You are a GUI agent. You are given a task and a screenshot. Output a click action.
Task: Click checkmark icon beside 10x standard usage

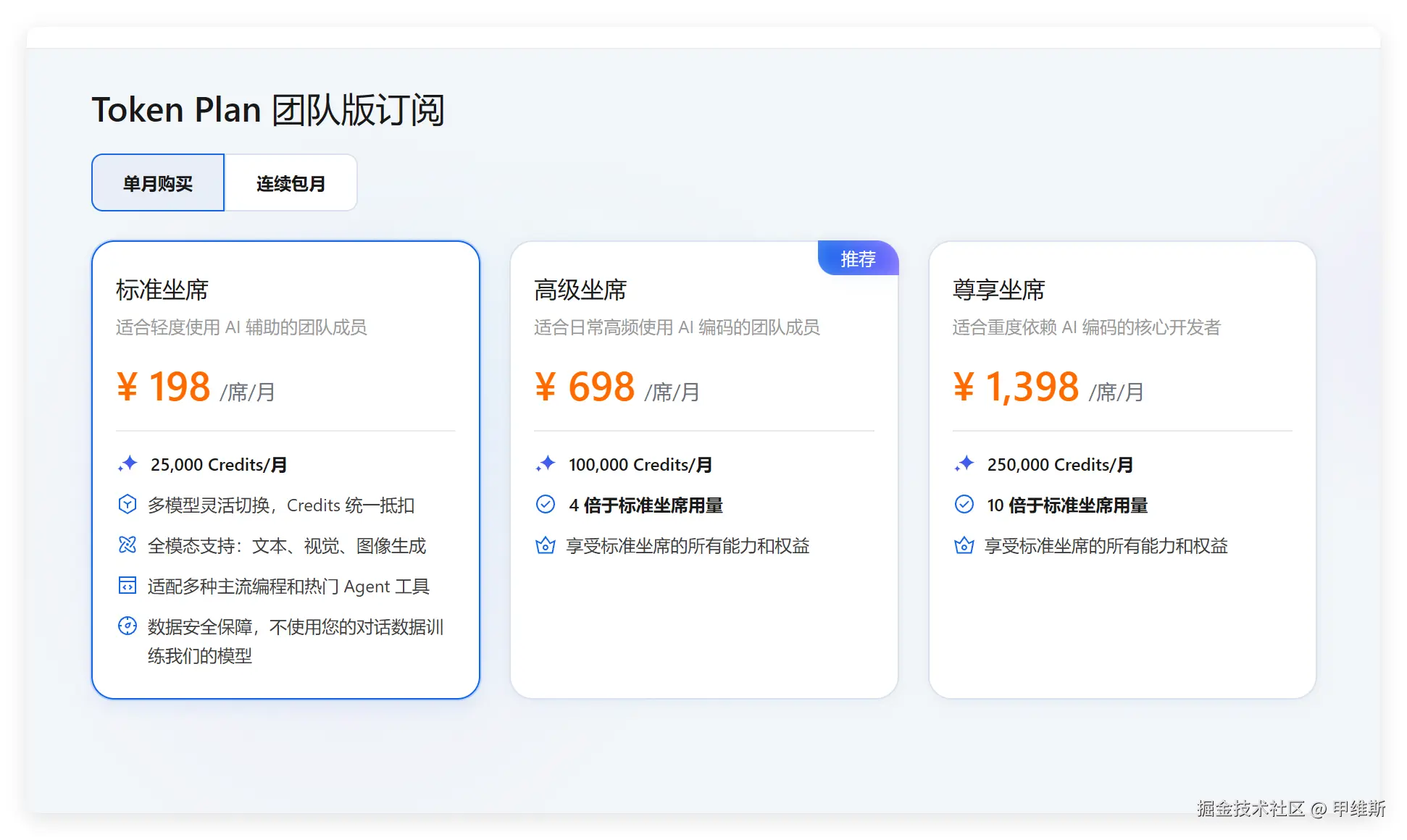pyautogui.click(x=964, y=504)
